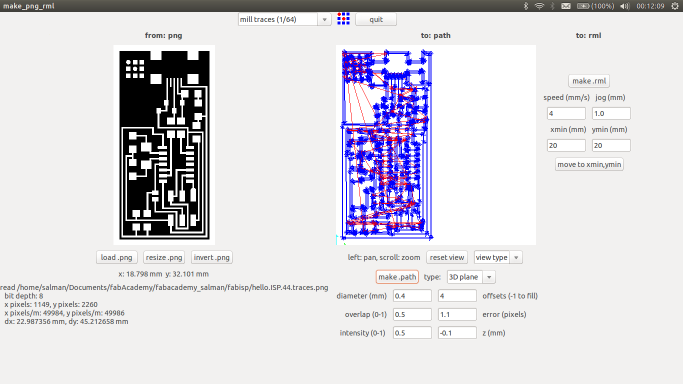Image resolution: width=683 pixels, height=384 pixels.
Task: Click the x: 18.798 mm coordinates text
Action: [x=163, y=274]
